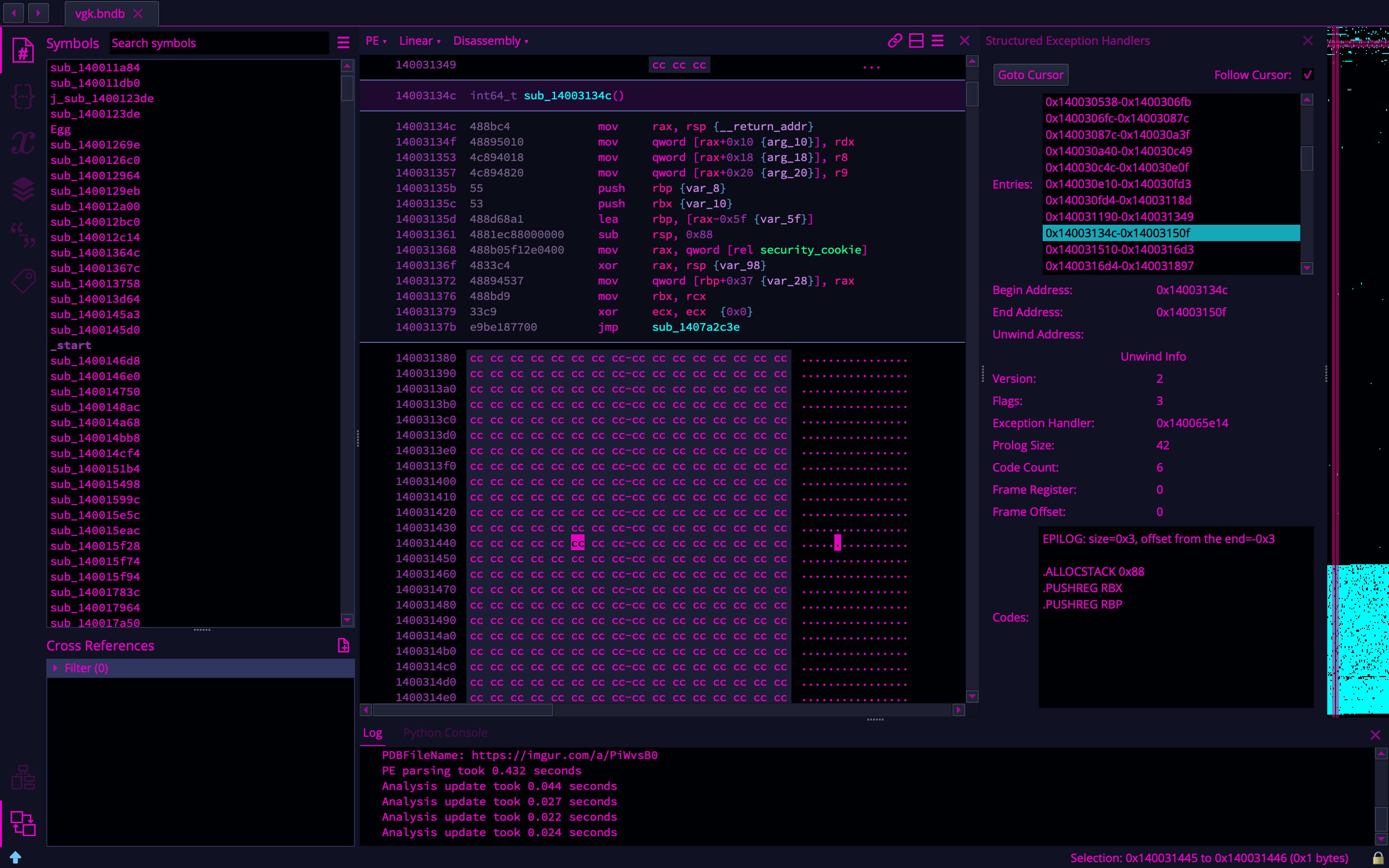Open the Types sidebar icon

[x=23, y=96]
